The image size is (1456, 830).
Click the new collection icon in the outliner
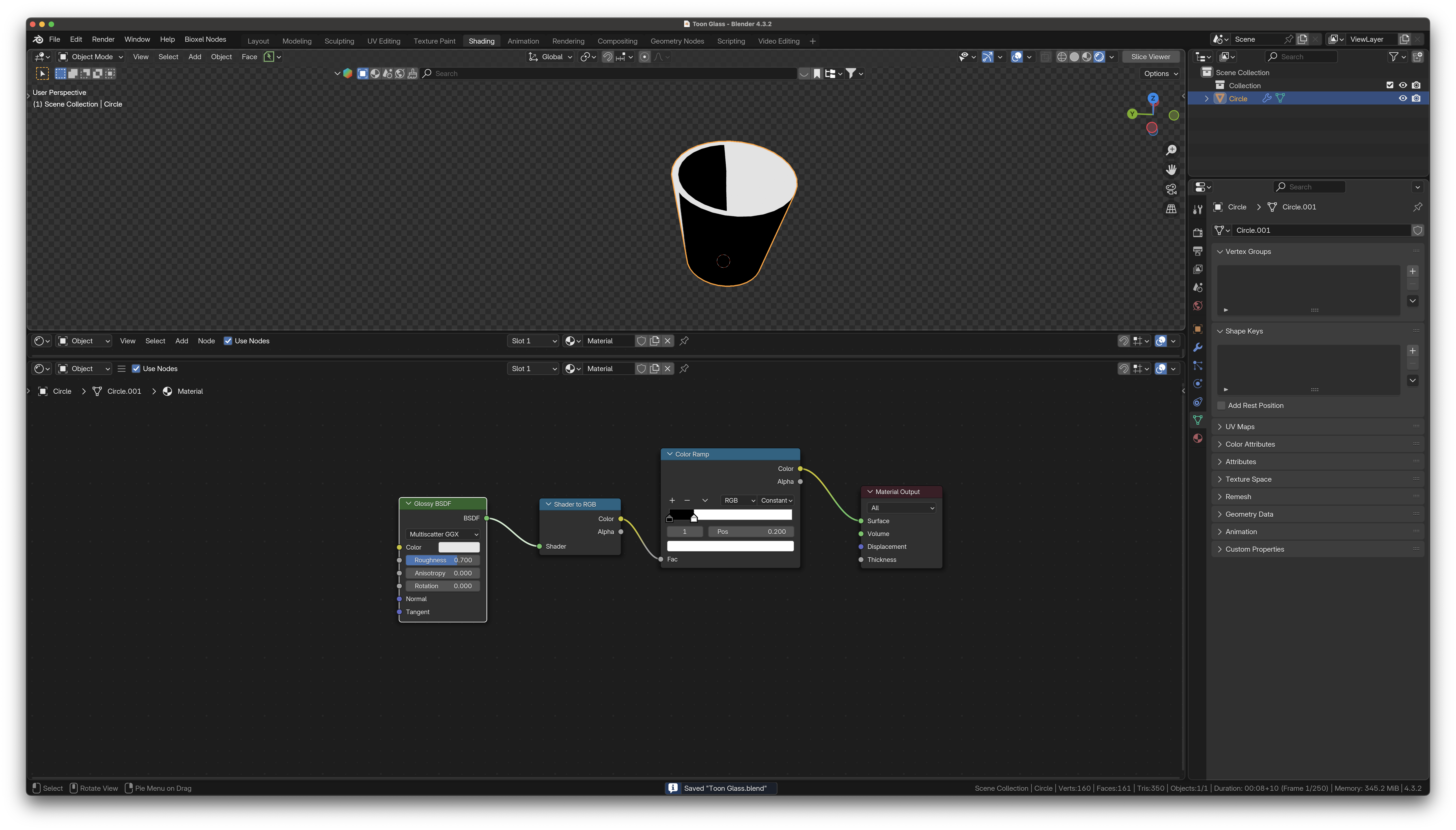pyautogui.click(x=1418, y=56)
